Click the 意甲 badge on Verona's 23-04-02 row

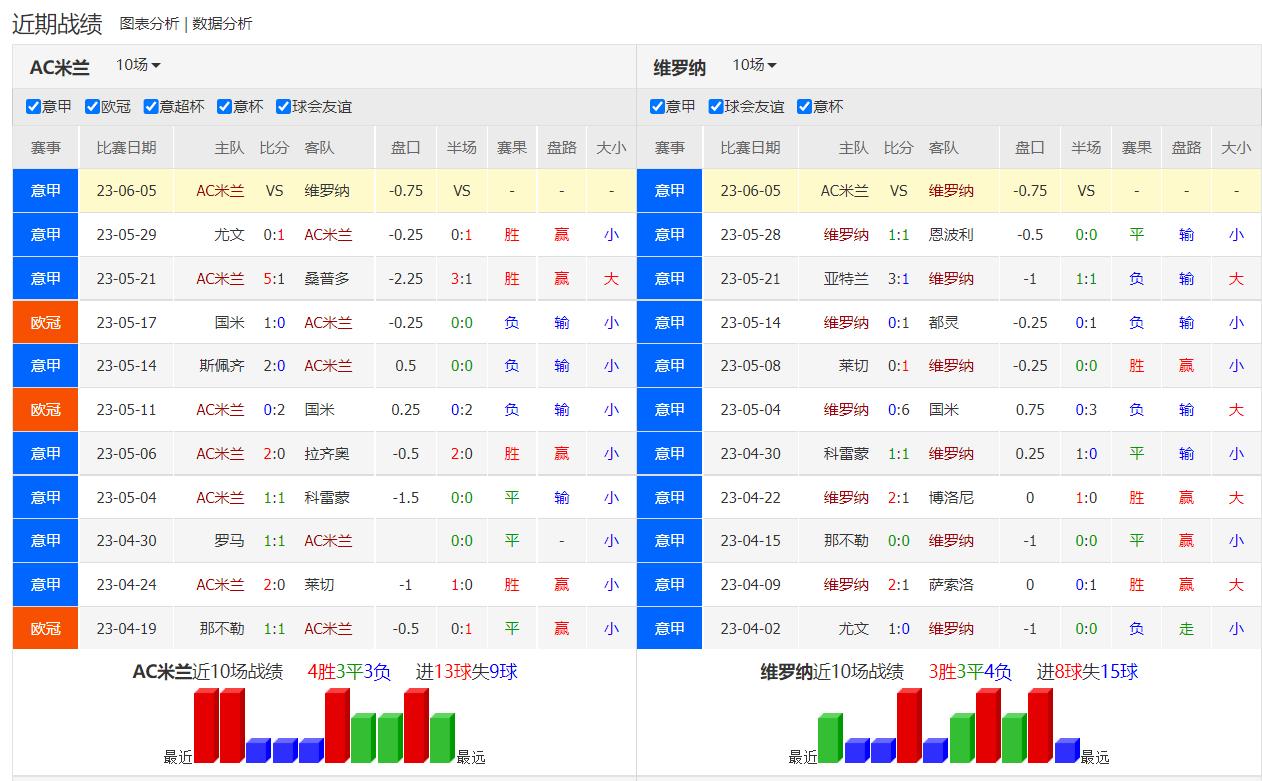[x=669, y=628]
